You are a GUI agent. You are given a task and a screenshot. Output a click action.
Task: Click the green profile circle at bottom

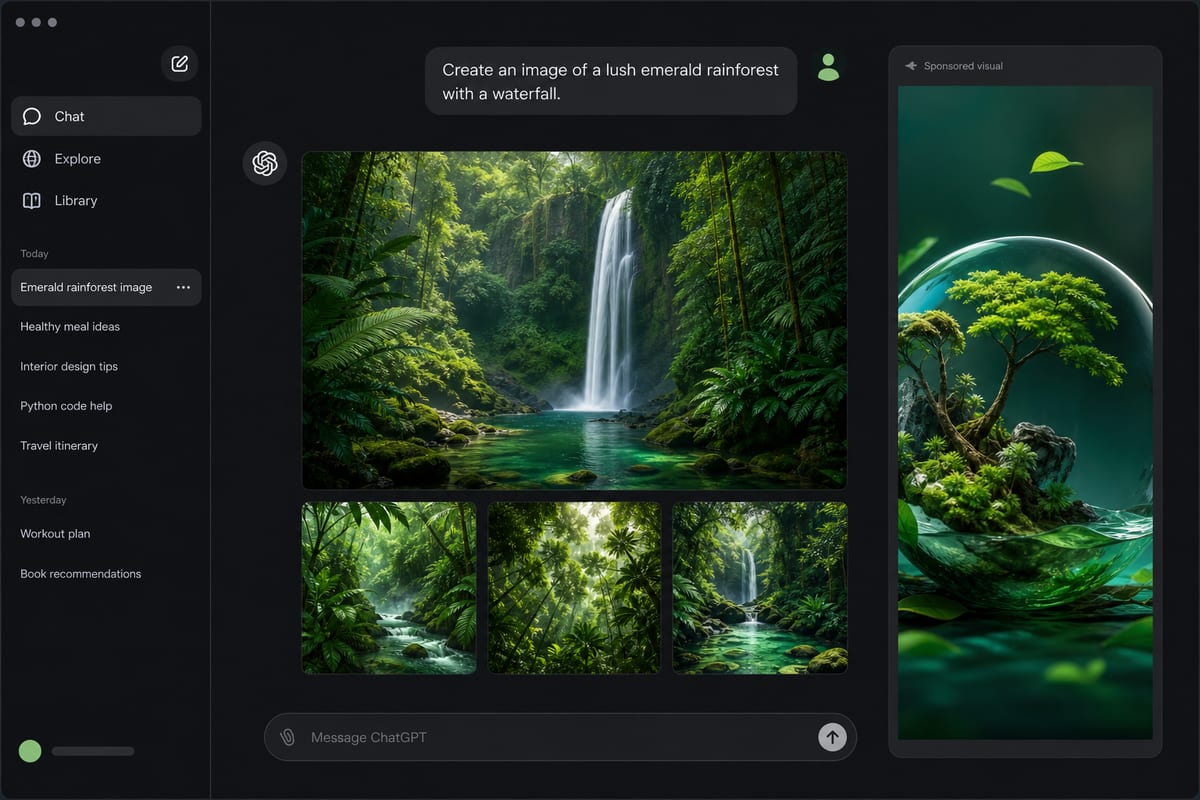[x=30, y=751]
